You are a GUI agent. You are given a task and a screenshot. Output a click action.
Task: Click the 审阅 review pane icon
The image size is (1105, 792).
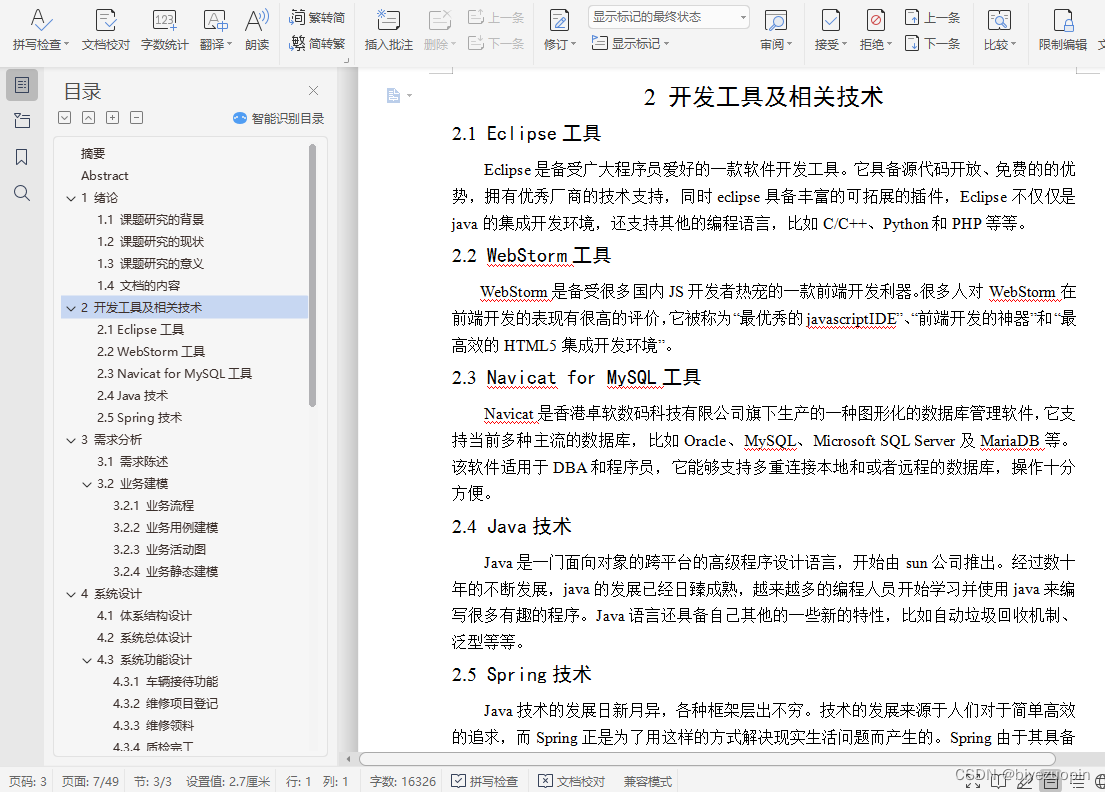(775, 20)
